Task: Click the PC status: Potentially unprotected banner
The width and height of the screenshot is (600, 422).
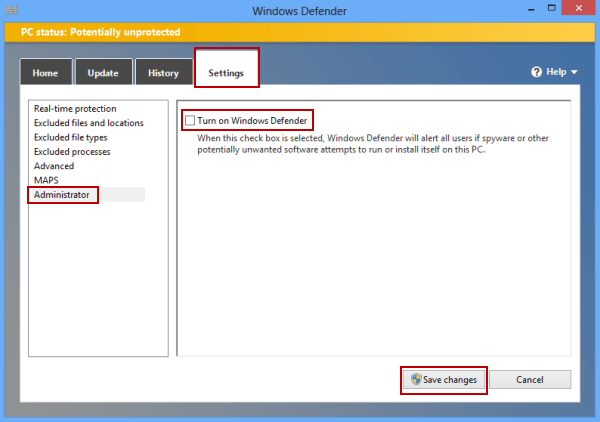Action: (x=300, y=32)
